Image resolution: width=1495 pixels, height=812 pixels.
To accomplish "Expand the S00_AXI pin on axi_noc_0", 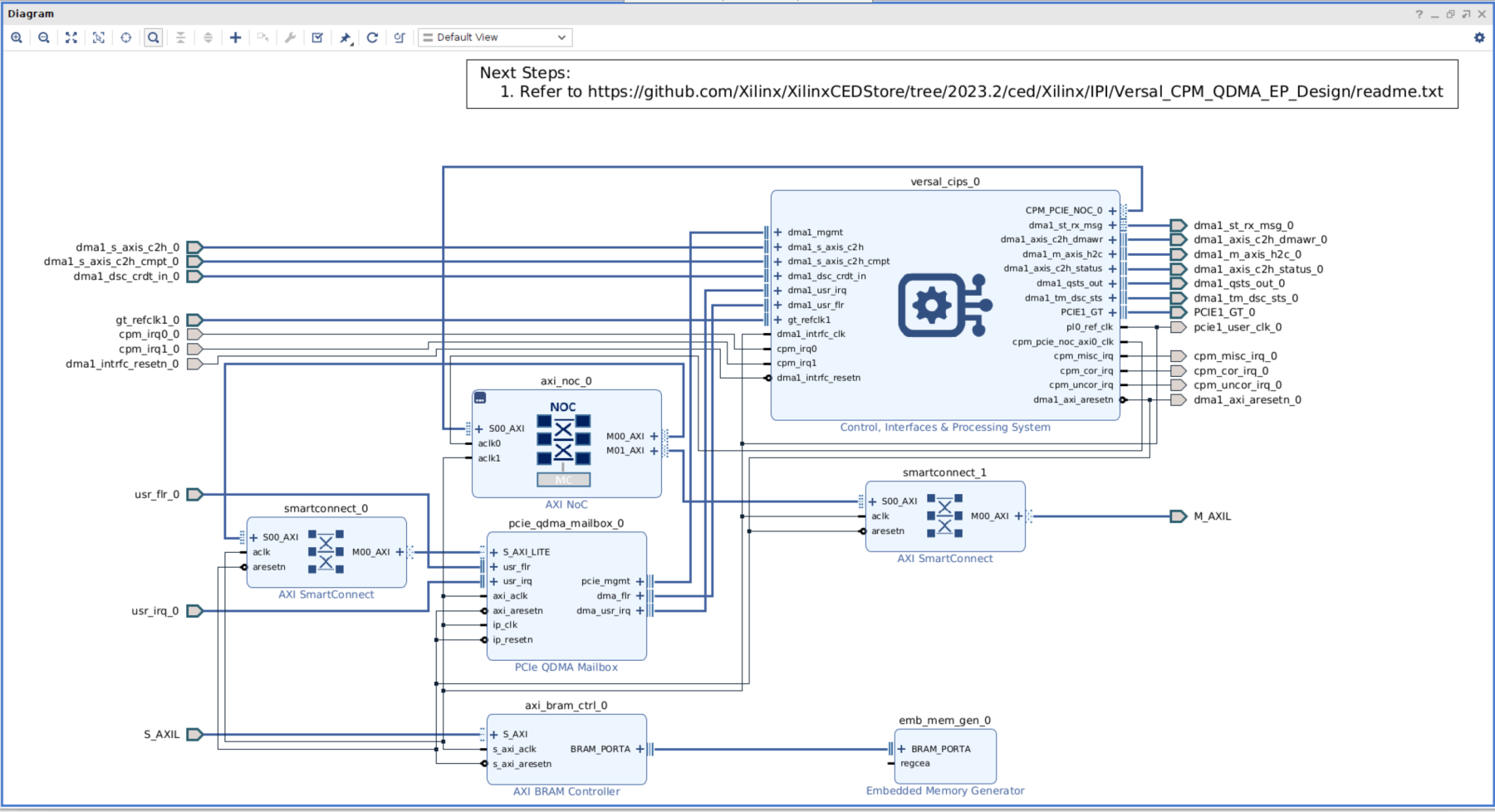I will (478, 428).
